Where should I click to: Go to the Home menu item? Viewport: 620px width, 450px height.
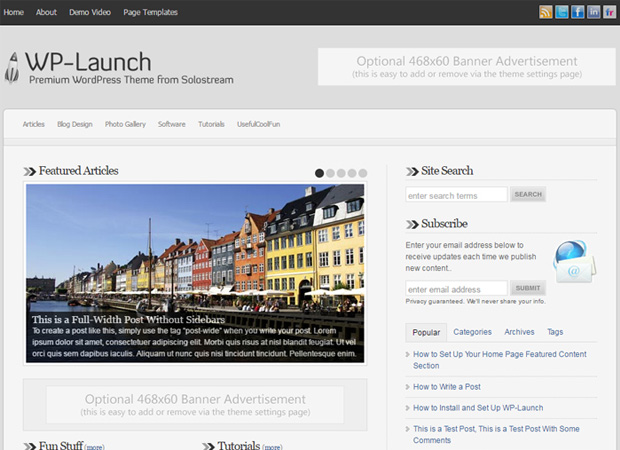[x=13, y=12]
